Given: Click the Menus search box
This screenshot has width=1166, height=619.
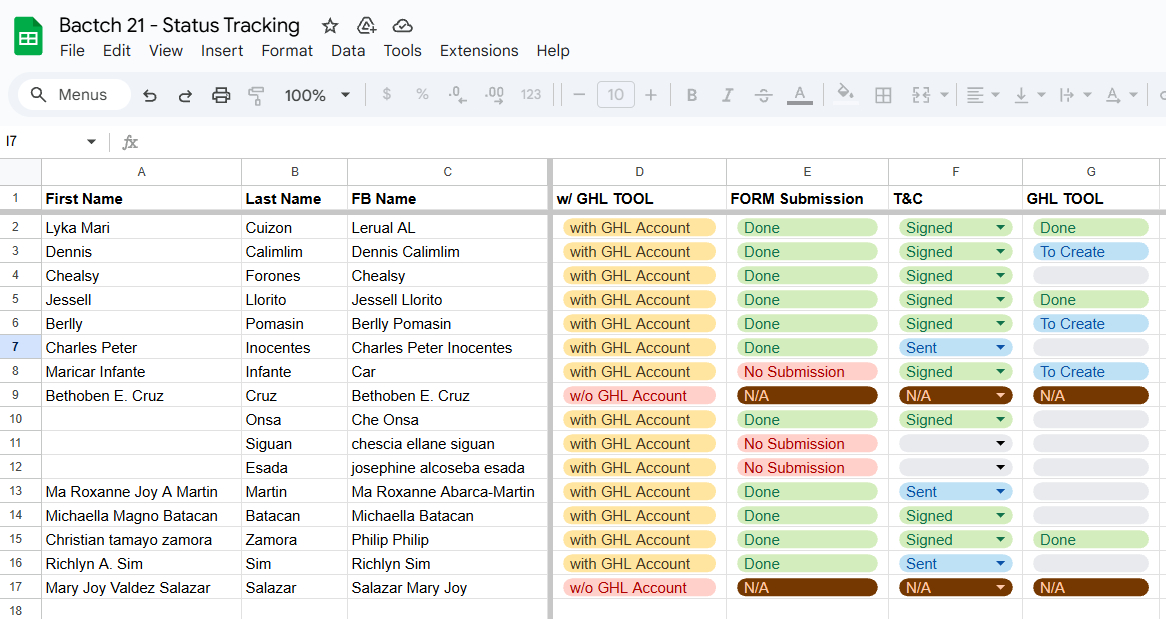Looking at the screenshot, I should tap(75, 95).
